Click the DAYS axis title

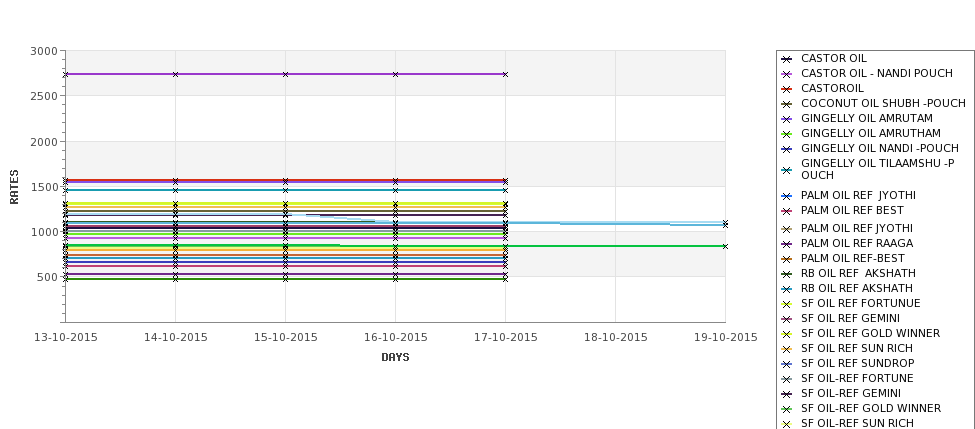click(x=395, y=357)
